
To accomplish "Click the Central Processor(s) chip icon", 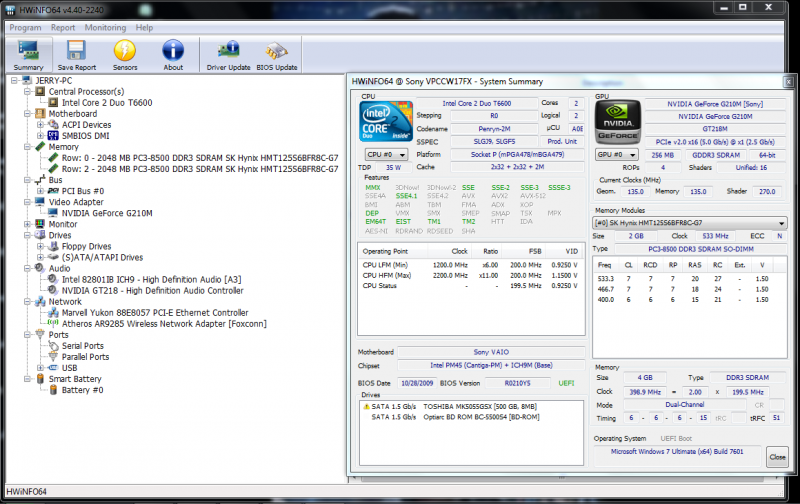I will (40, 91).
